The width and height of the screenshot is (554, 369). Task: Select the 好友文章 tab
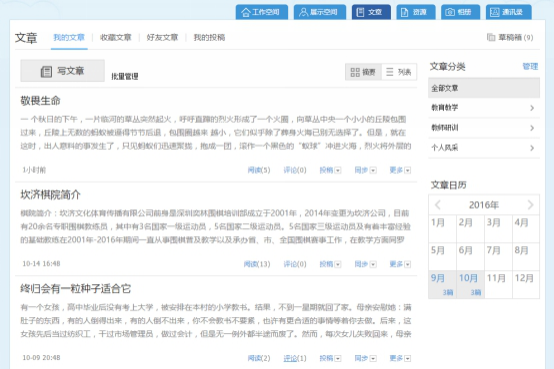[162, 37]
